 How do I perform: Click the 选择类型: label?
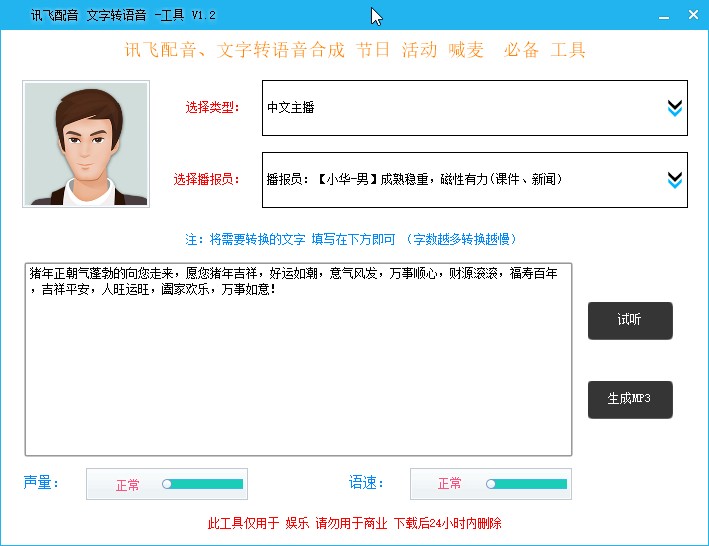coord(212,108)
